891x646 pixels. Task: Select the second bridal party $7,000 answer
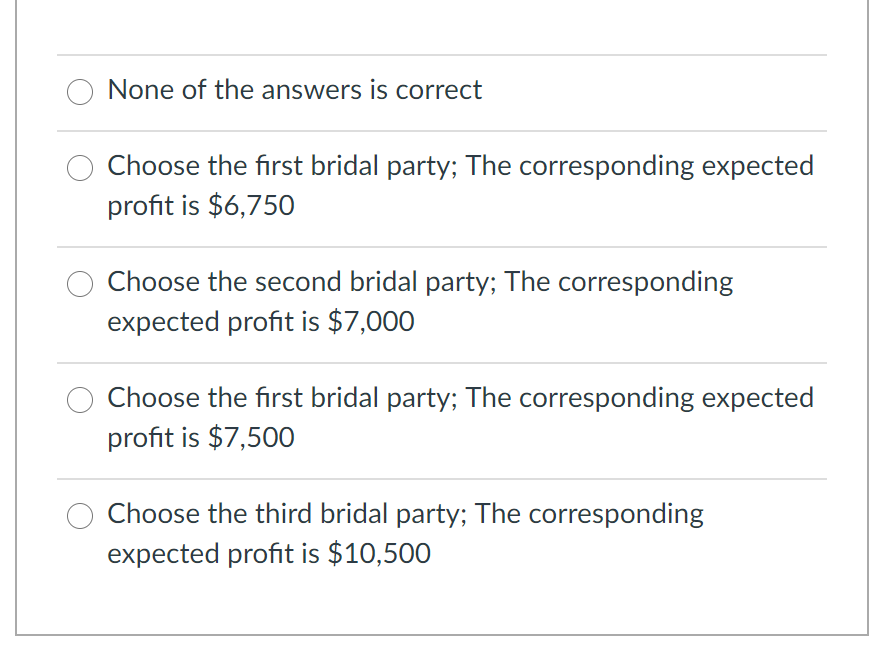tap(80, 284)
